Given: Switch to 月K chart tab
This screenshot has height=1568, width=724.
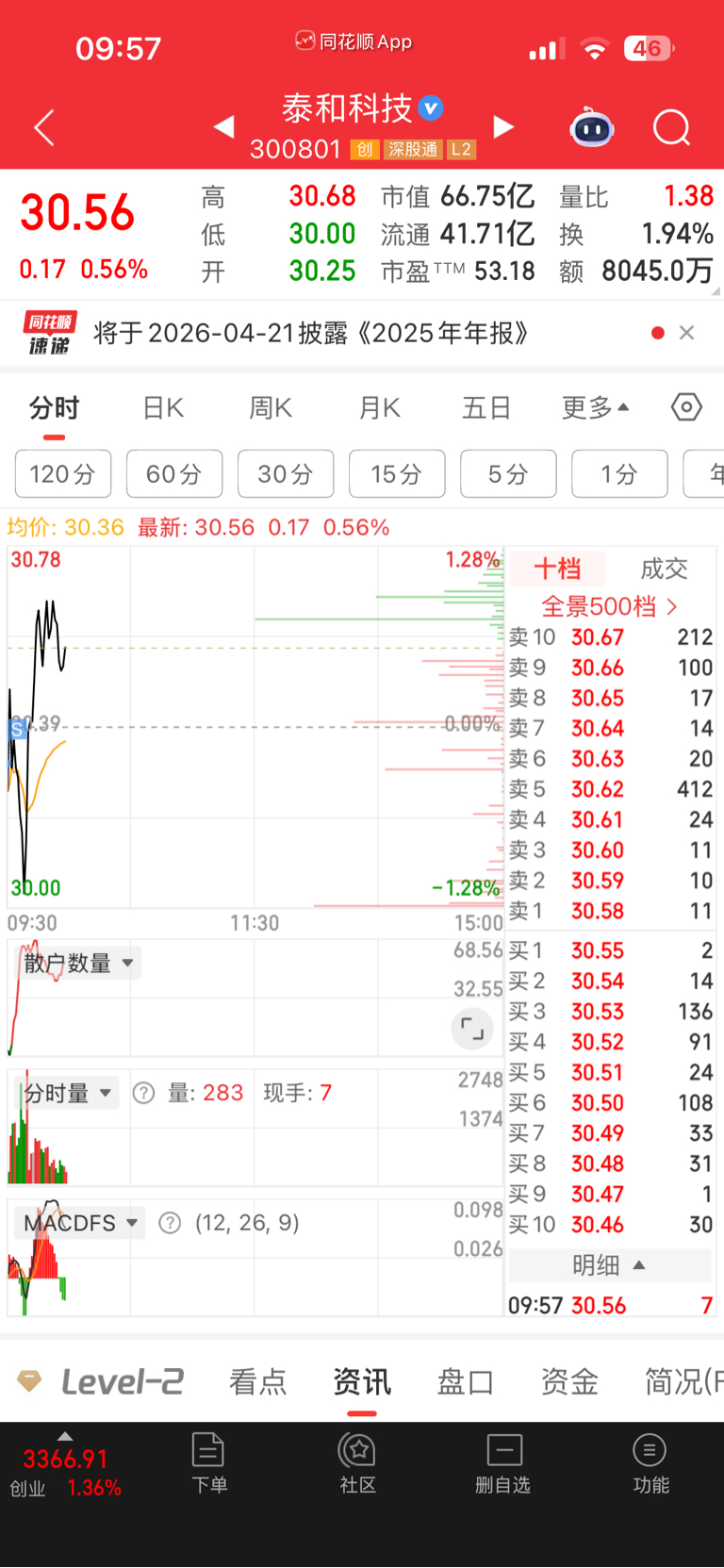Looking at the screenshot, I should tap(380, 408).
